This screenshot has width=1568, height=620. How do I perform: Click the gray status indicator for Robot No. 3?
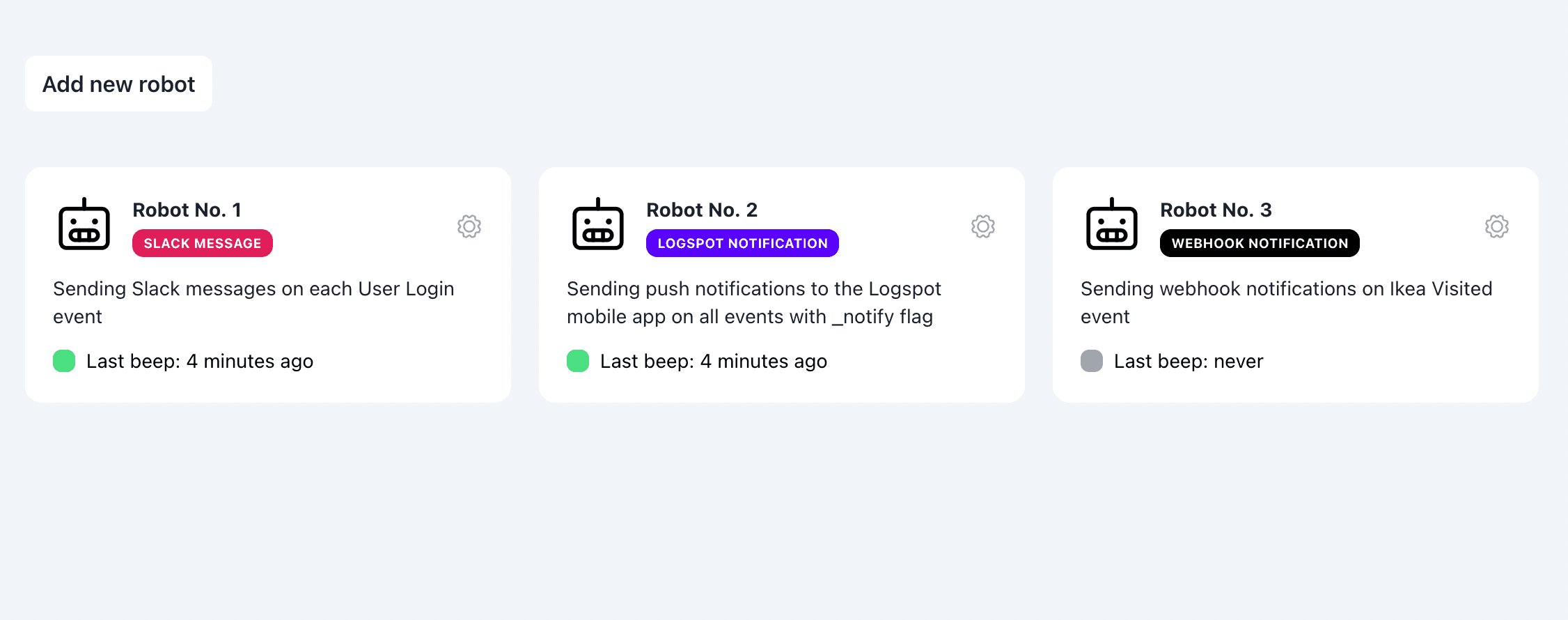1092,361
